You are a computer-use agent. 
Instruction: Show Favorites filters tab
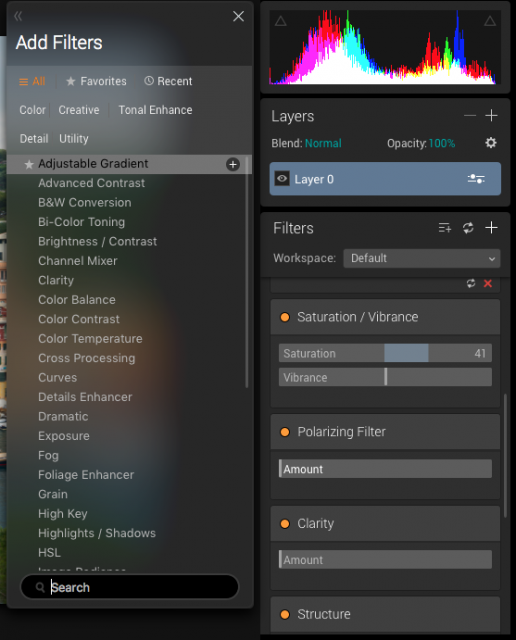(x=96, y=81)
